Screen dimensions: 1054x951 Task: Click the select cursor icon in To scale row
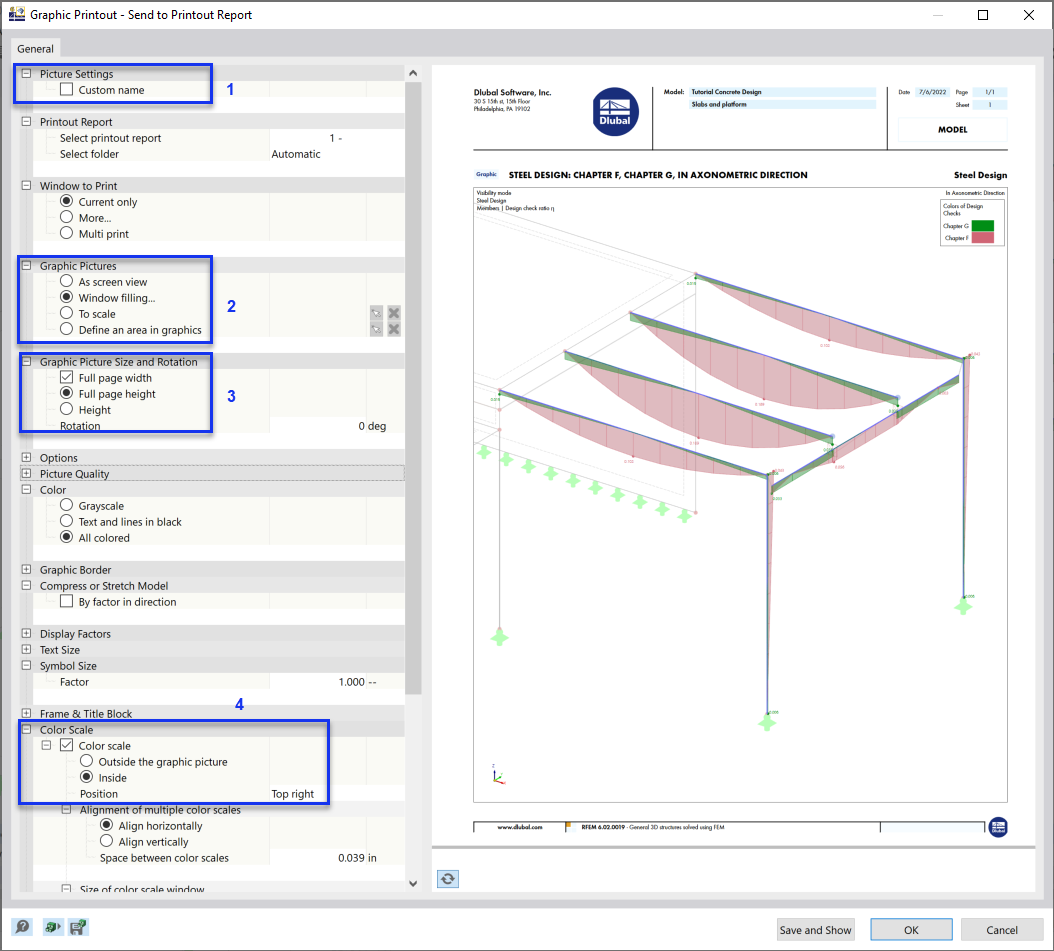[x=376, y=313]
